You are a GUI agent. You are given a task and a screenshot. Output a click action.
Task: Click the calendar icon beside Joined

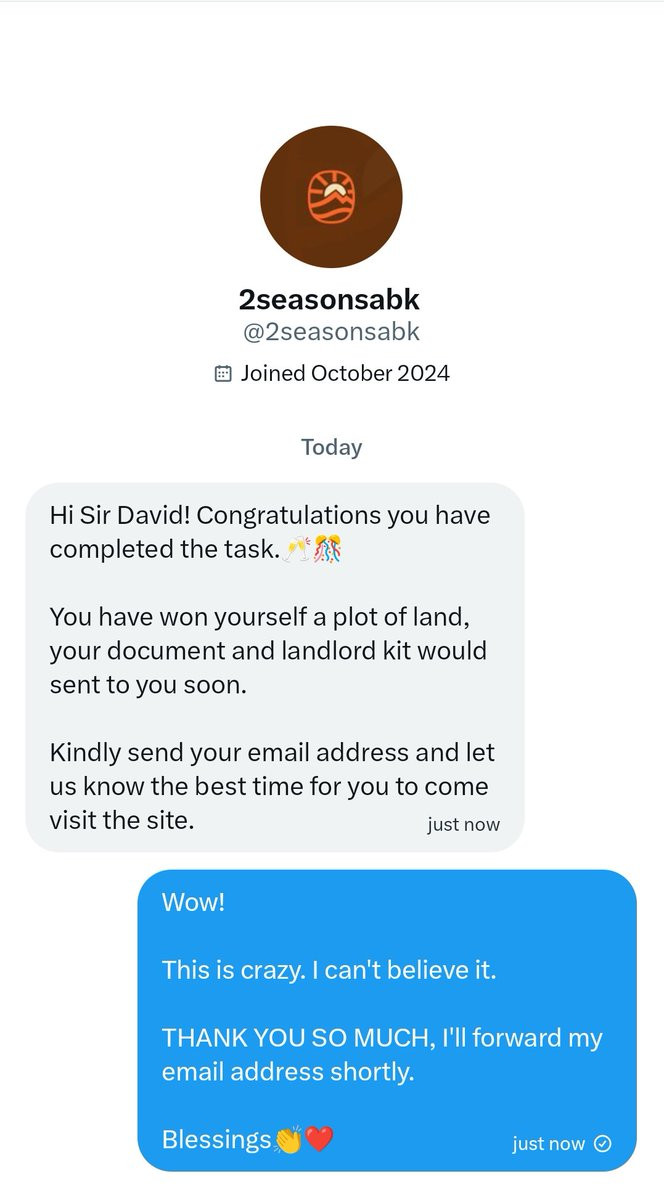(x=223, y=374)
